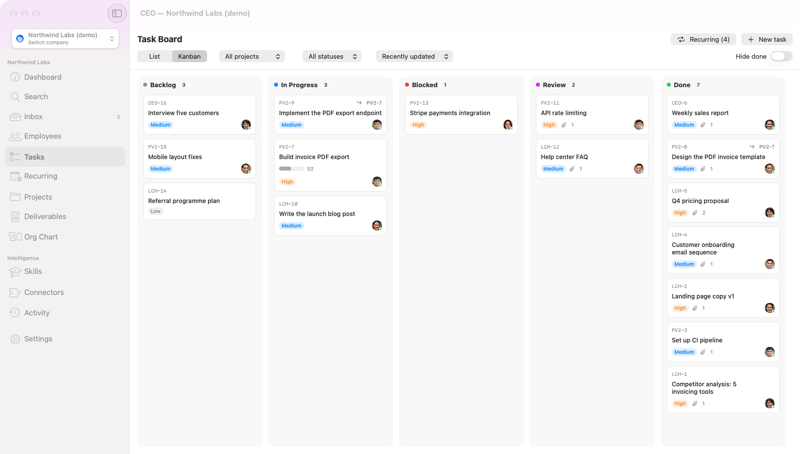Click assignee avatar on Stripe payments integration
Image resolution: width=800 pixels, height=454 pixels.
click(x=508, y=124)
